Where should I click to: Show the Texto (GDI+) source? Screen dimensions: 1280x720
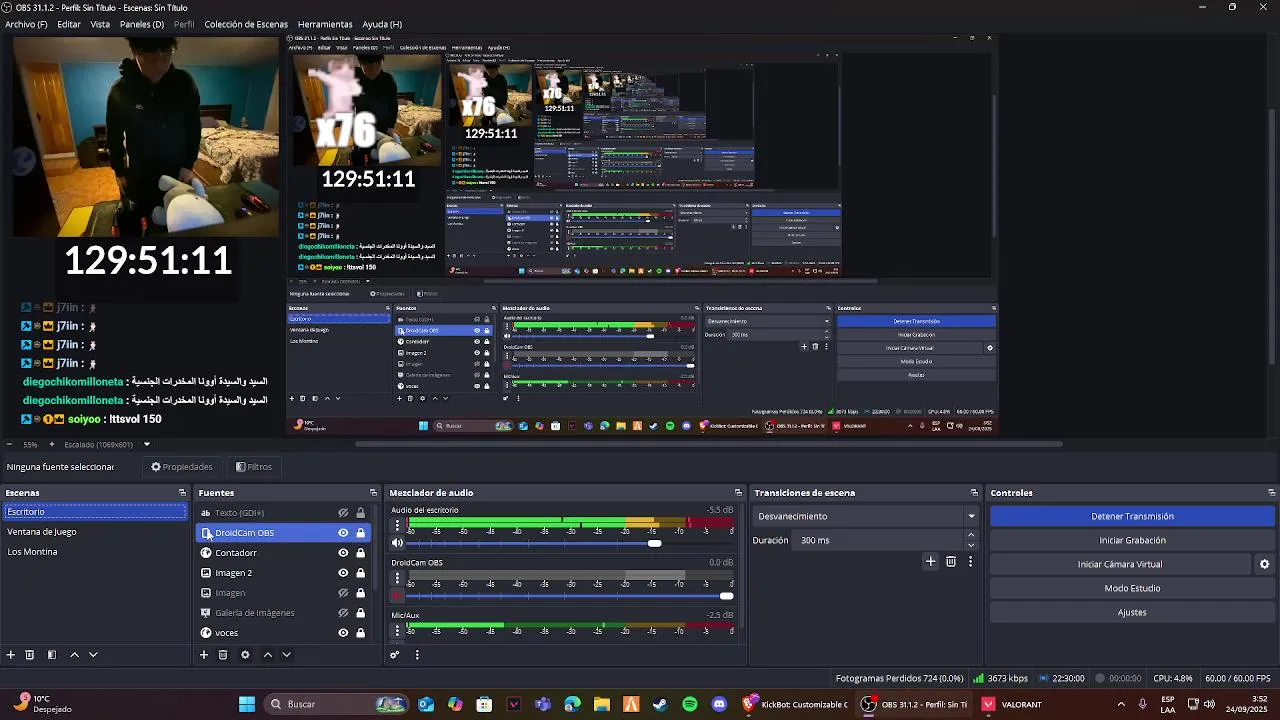pos(343,513)
